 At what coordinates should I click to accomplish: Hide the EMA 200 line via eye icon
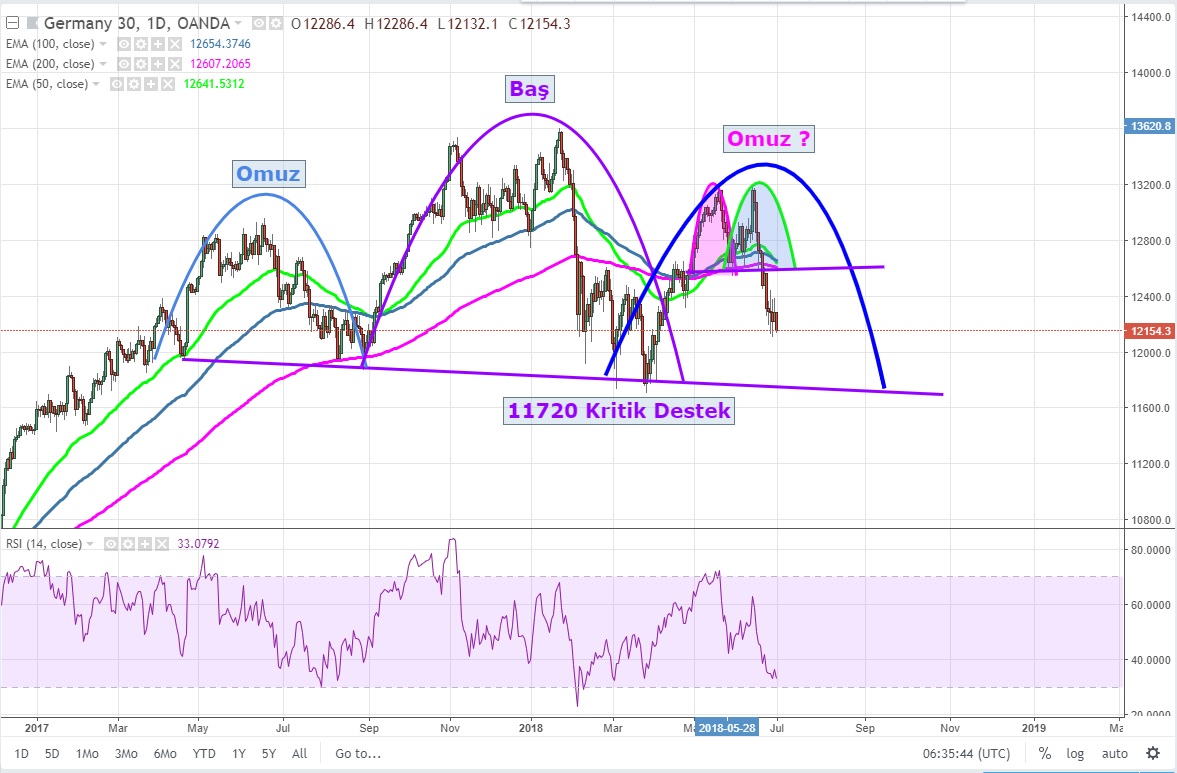[x=124, y=64]
